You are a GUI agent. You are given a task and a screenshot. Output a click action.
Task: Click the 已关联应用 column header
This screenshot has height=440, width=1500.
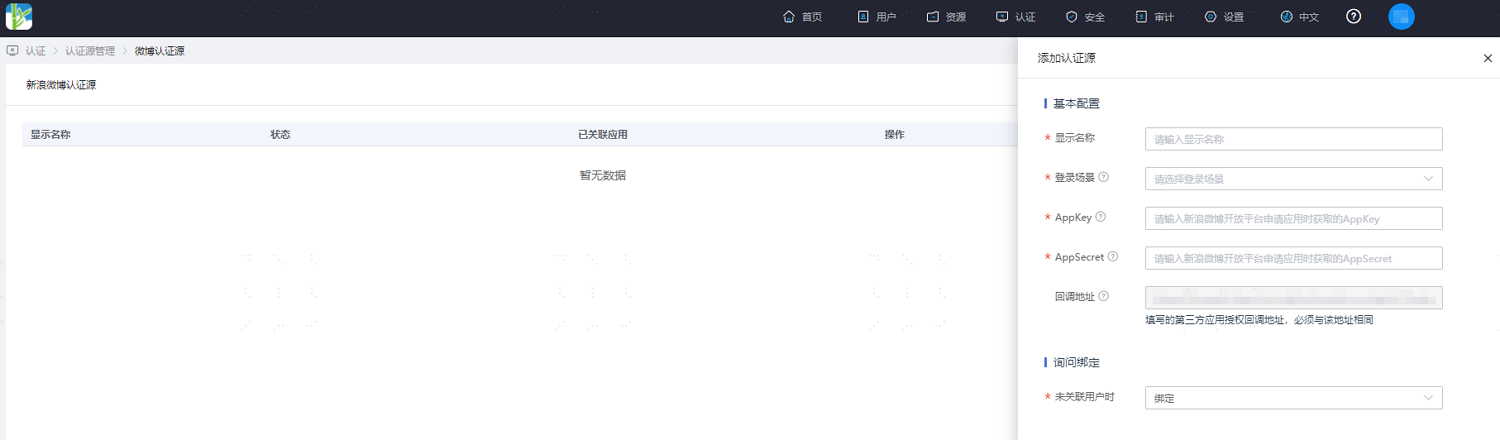pos(603,134)
